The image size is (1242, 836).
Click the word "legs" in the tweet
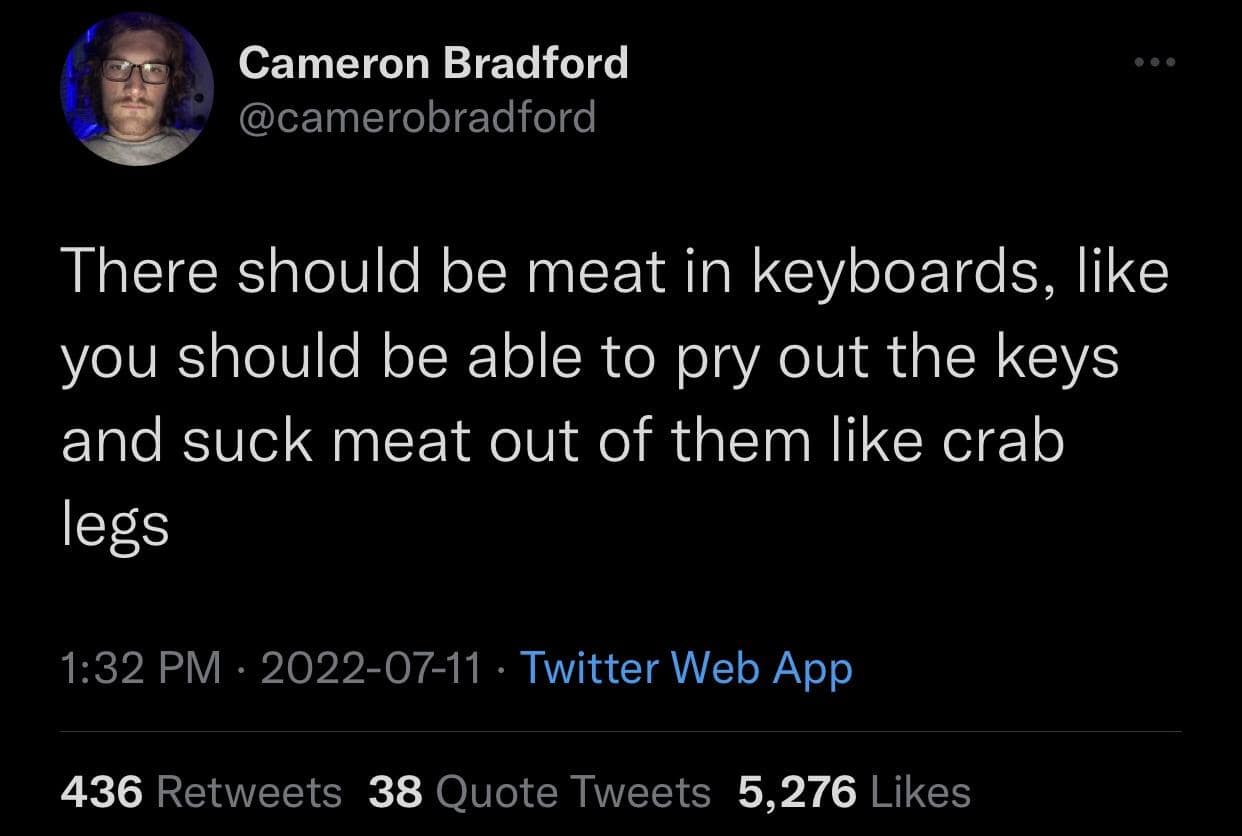pos(115,526)
